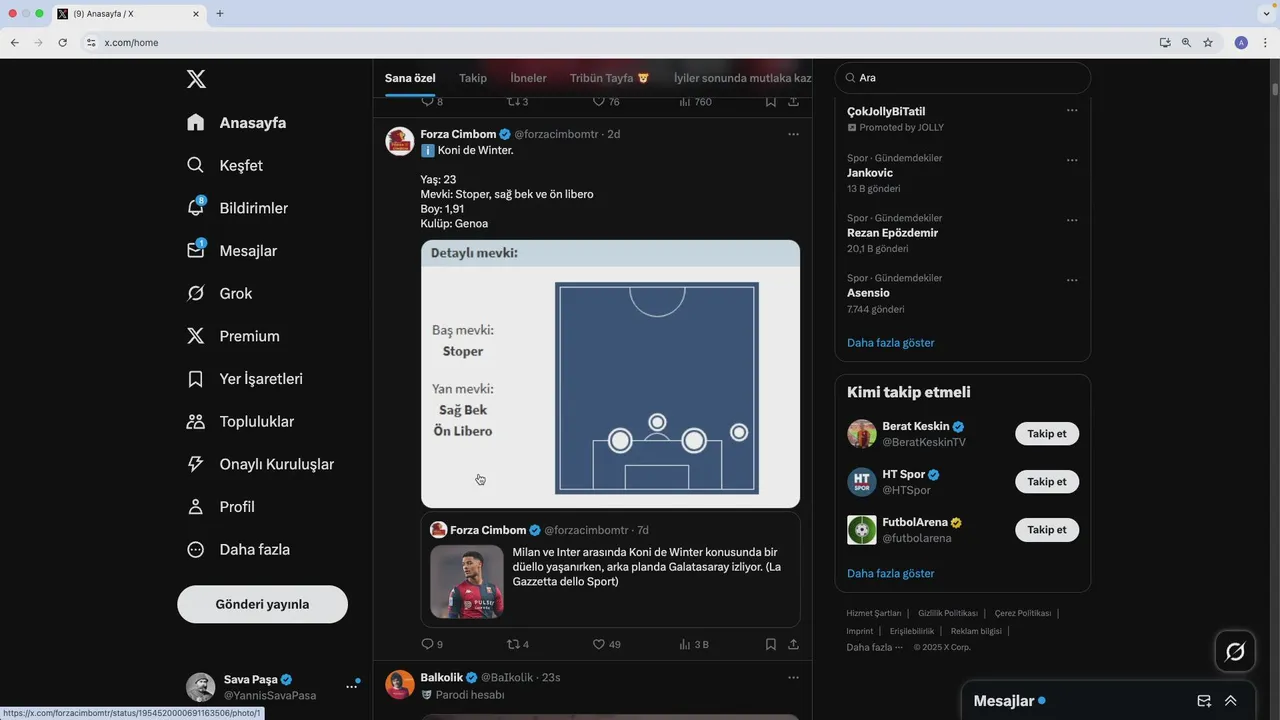Viewport: 1280px width, 720px height.
Task: Share the Koni de Winter post
Action: point(793,644)
